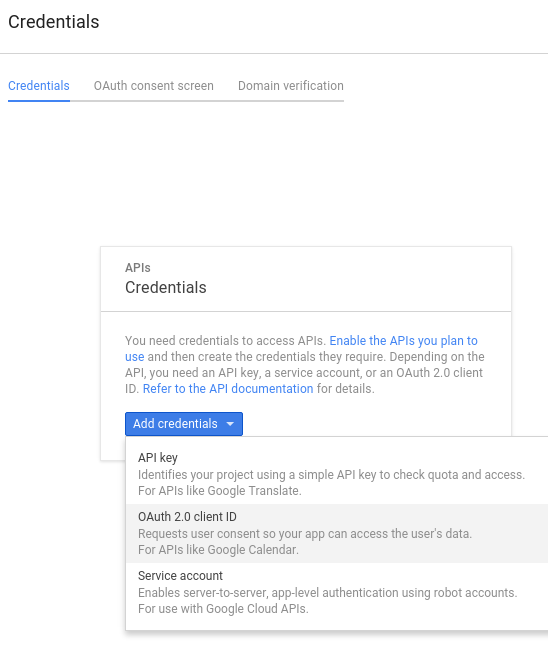The width and height of the screenshot is (548, 645).
Task: Click the For APIs like Google Calendar line
Action: coord(218,550)
